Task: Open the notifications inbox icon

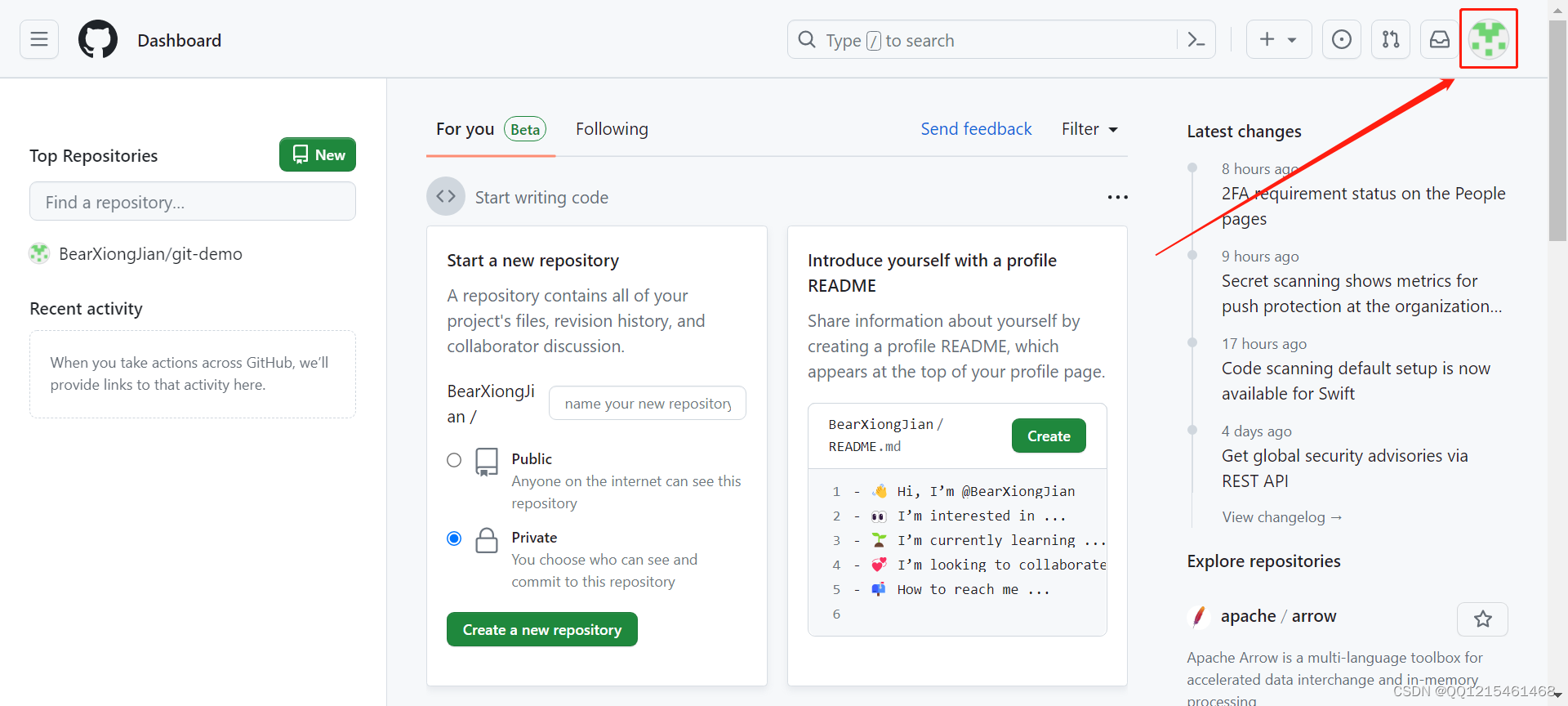Action: click(1440, 39)
